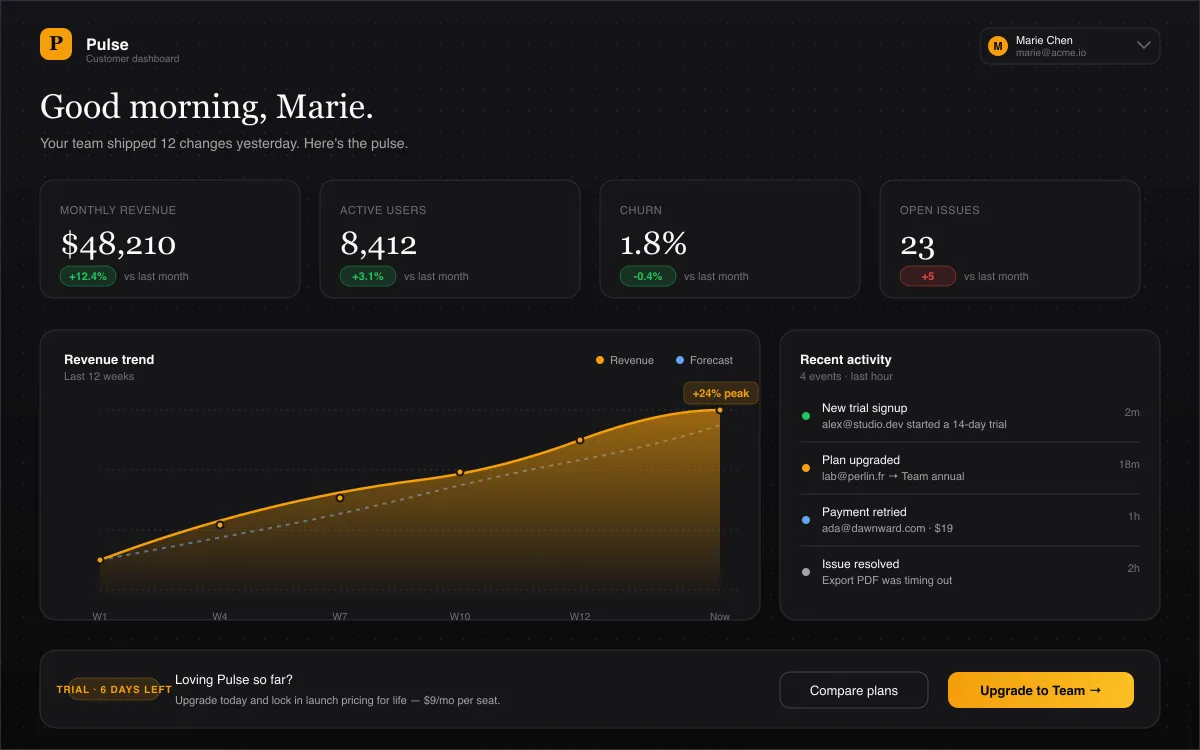
Task: Click the W1 revenue data point
Action: click(100, 560)
